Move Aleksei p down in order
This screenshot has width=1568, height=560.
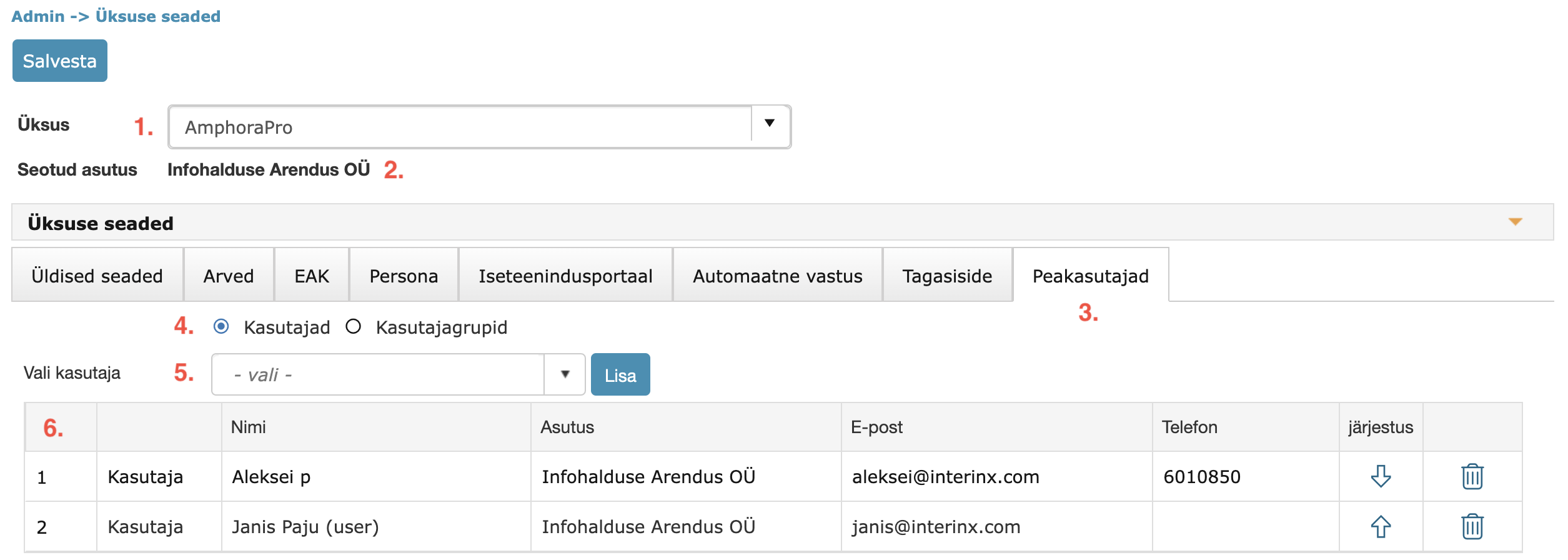tap(1381, 476)
